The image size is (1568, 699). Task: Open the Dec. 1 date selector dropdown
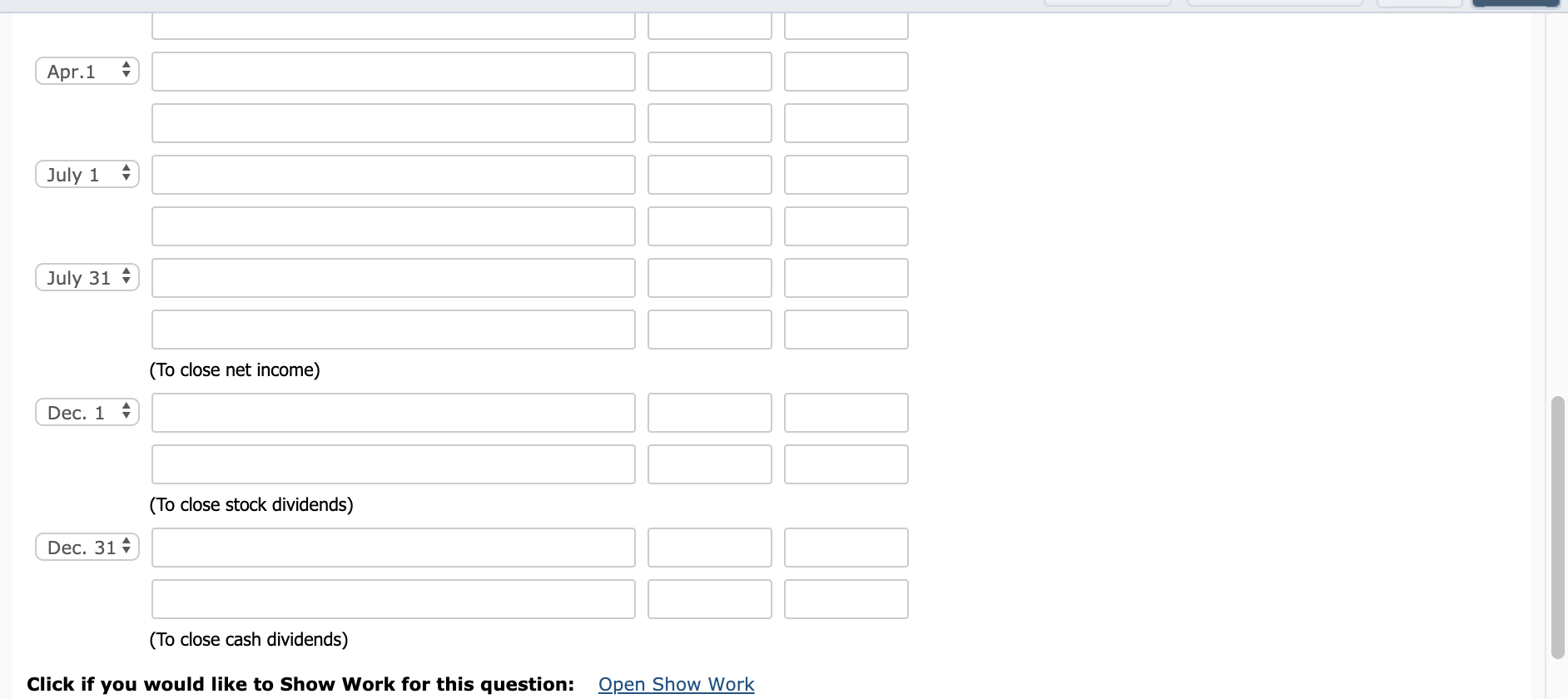click(87, 412)
